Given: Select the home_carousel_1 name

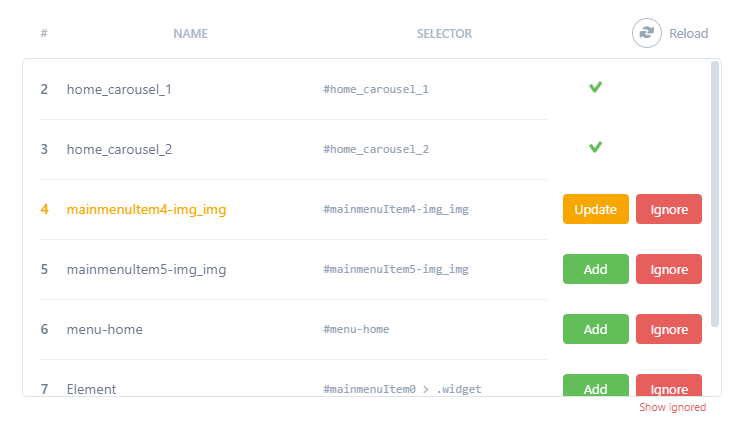Looking at the screenshot, I should click(119, 89).
